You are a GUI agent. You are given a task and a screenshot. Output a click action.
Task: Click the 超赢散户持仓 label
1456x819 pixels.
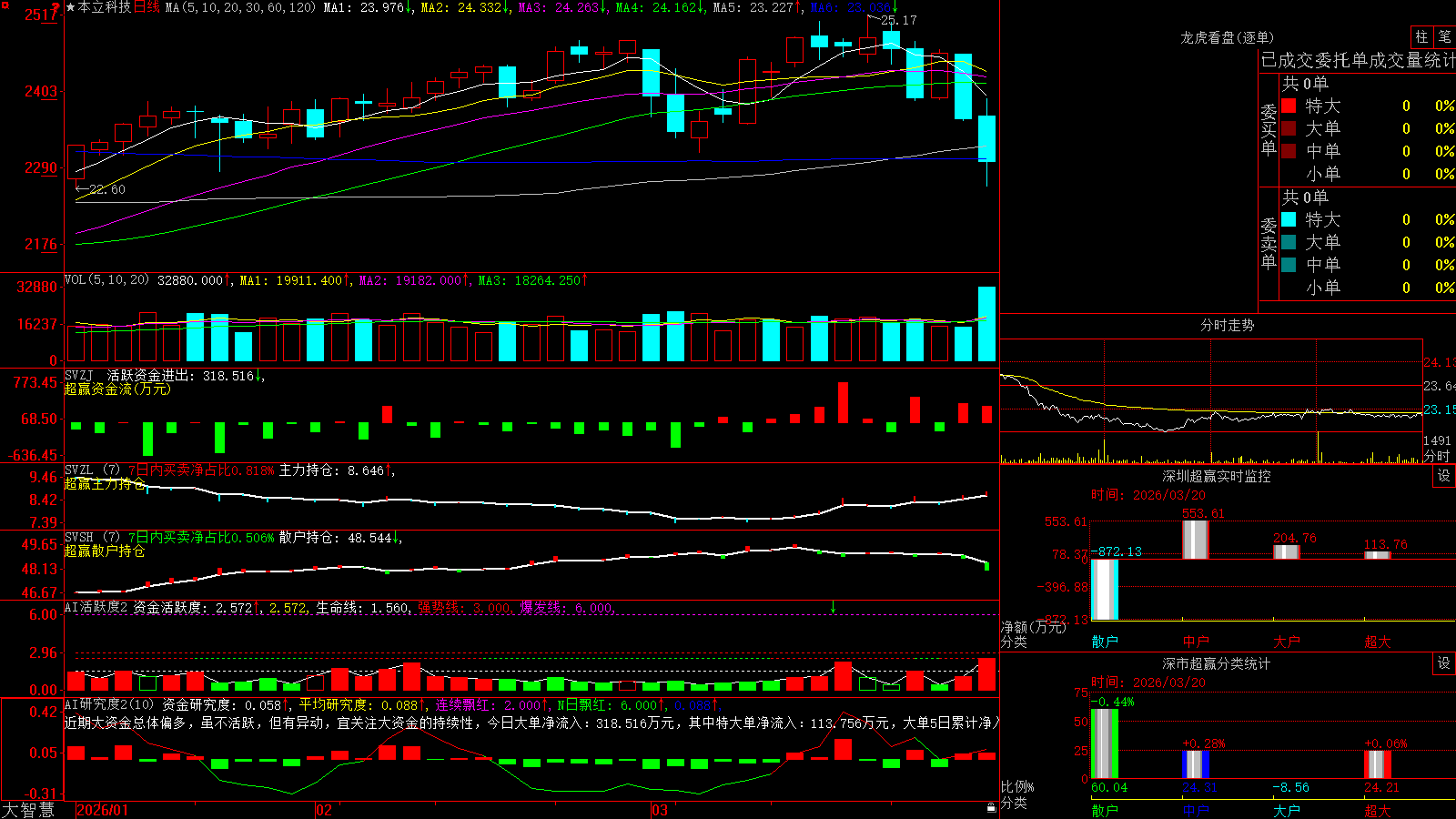[x=105, y=551]
